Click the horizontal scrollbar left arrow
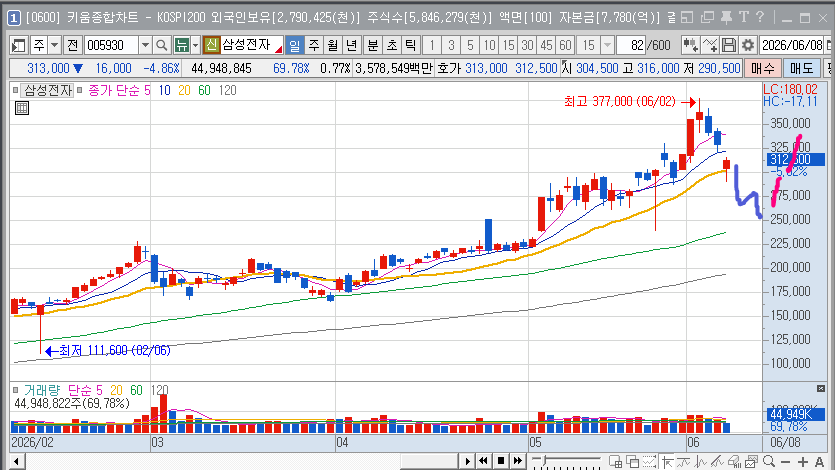The image size is (835, 470). coord(17,461)
